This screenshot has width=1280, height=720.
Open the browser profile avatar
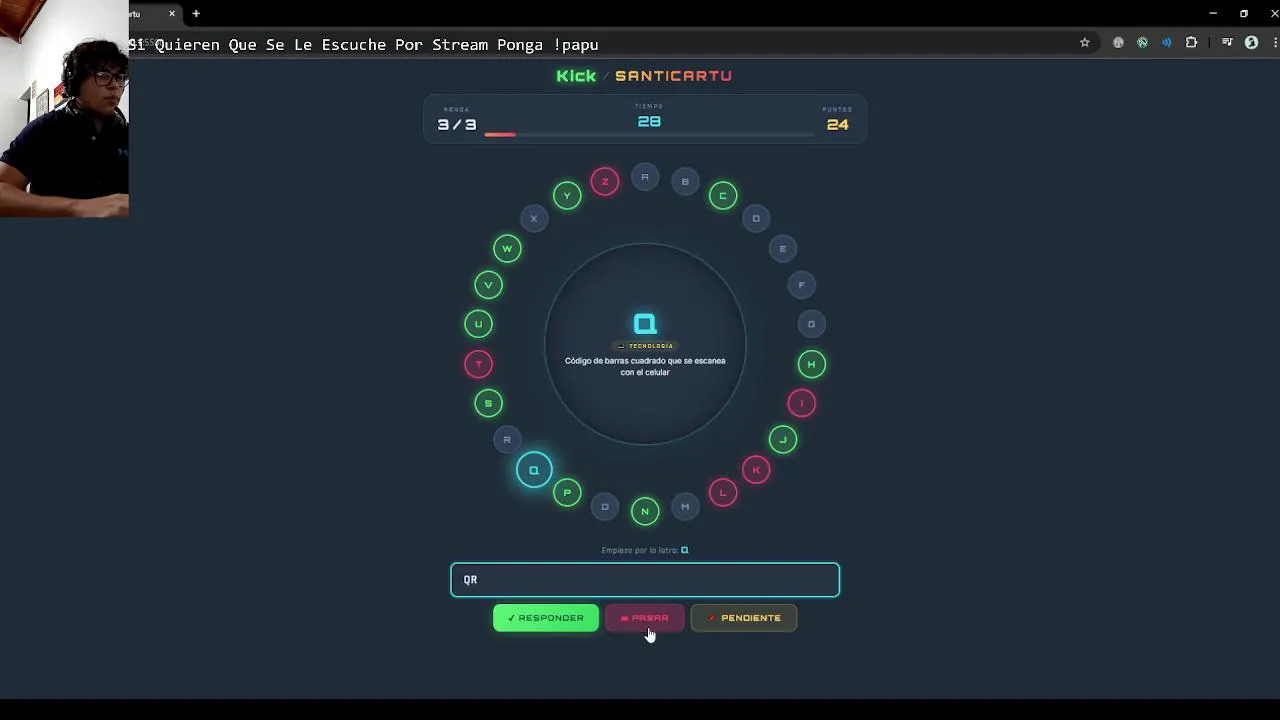click(x=1251, y=43)
